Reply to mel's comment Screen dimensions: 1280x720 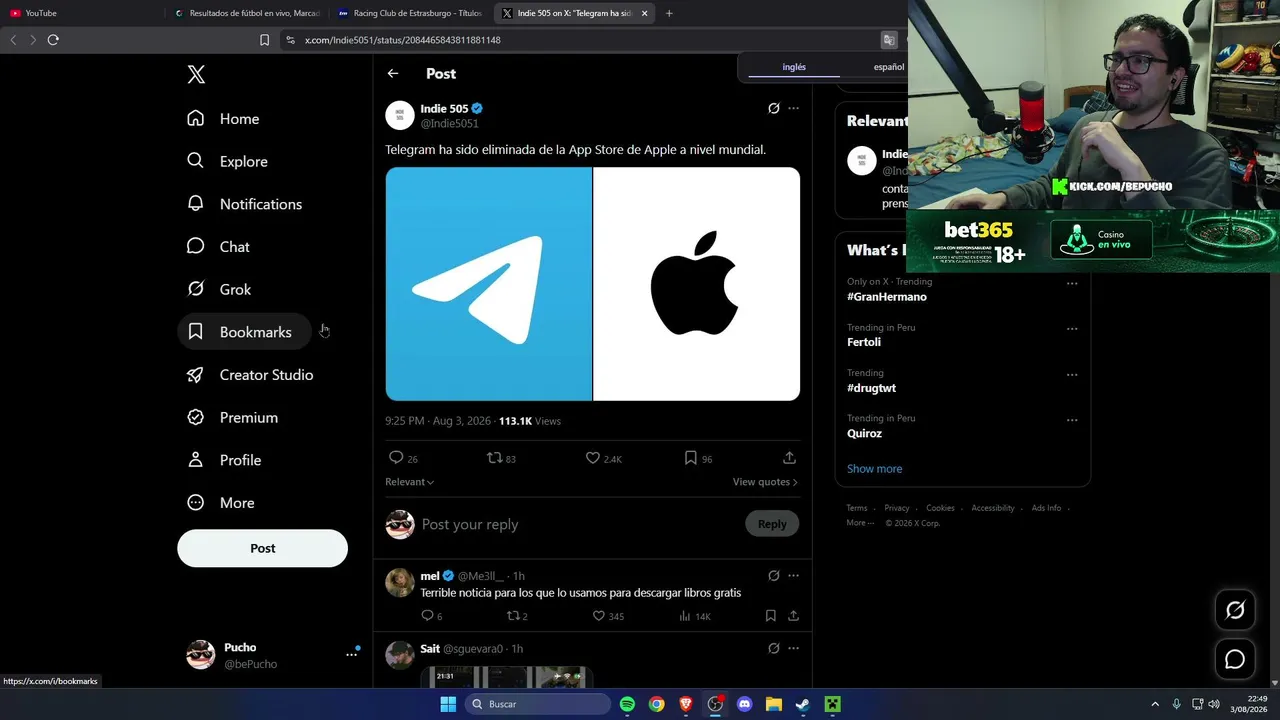pos(427,616)
